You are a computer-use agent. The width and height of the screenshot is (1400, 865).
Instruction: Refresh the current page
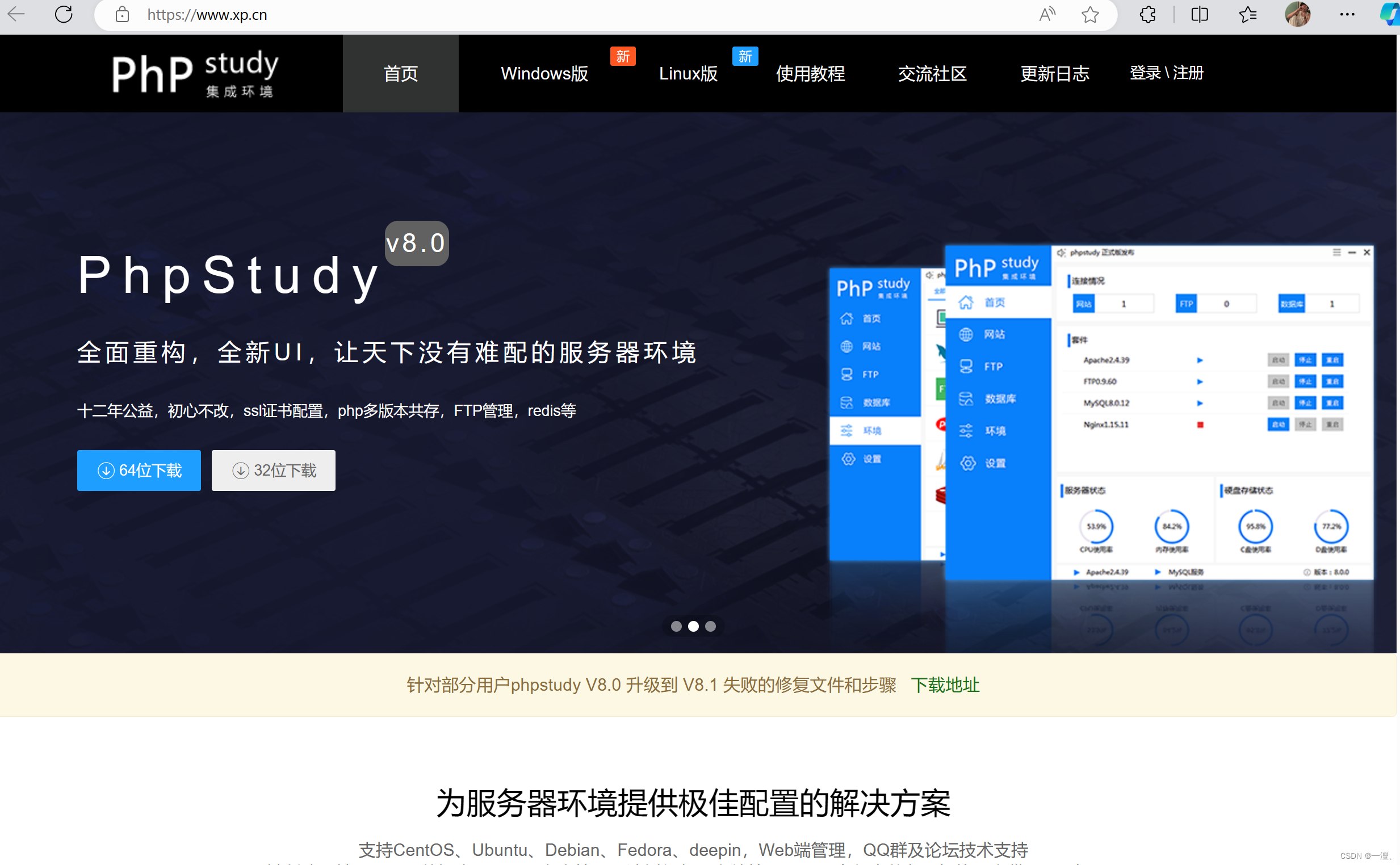(64, 14)
